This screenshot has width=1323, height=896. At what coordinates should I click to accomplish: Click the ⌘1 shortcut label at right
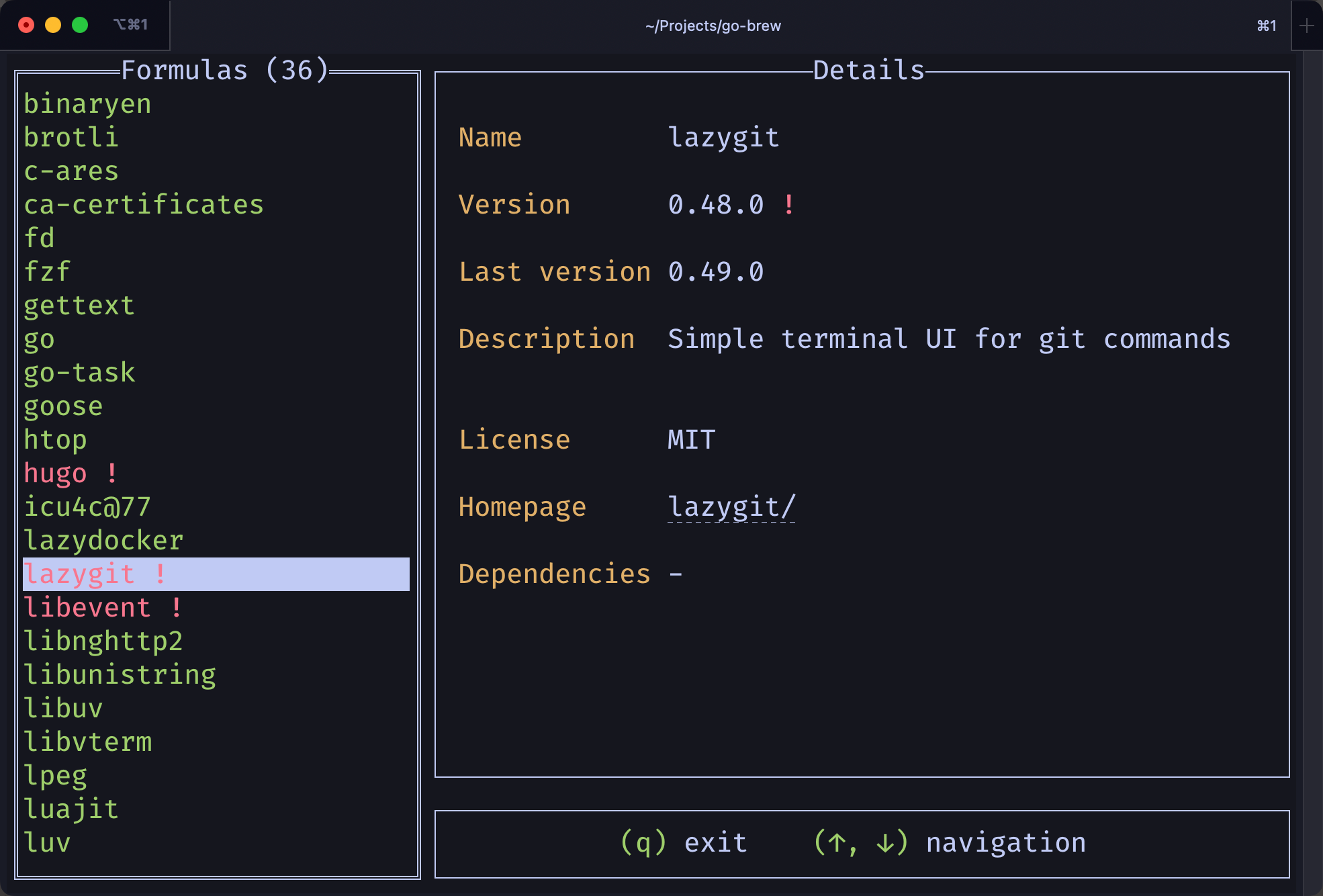click(1267, 26)
